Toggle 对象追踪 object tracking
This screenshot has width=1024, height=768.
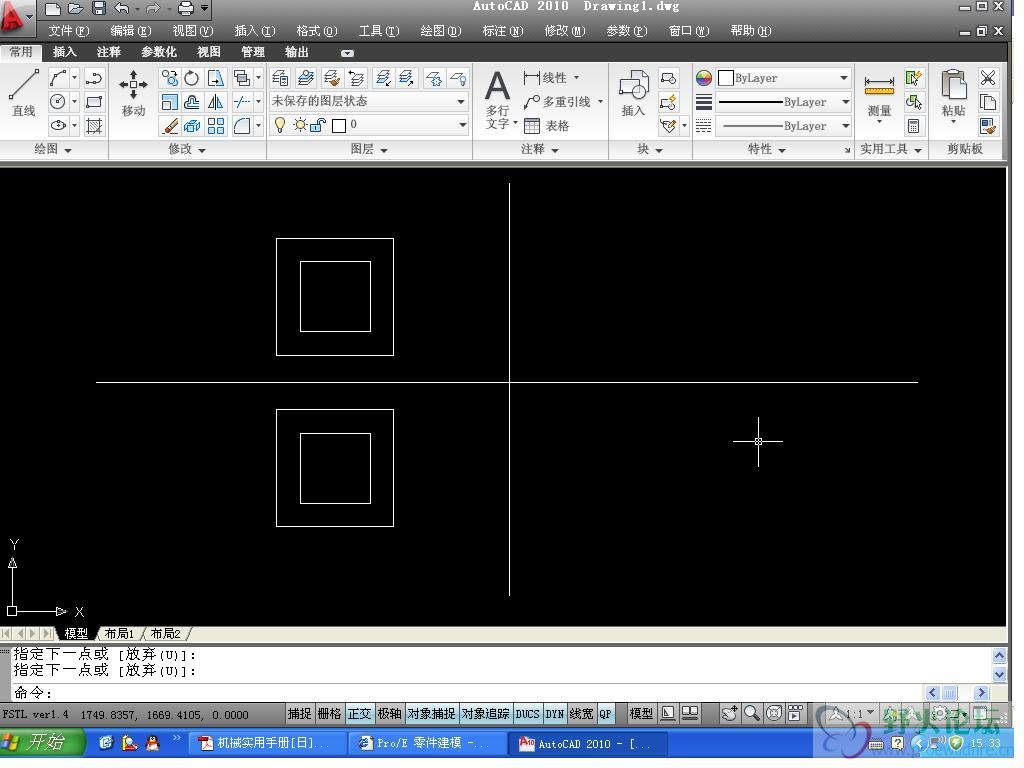point(485,714)
